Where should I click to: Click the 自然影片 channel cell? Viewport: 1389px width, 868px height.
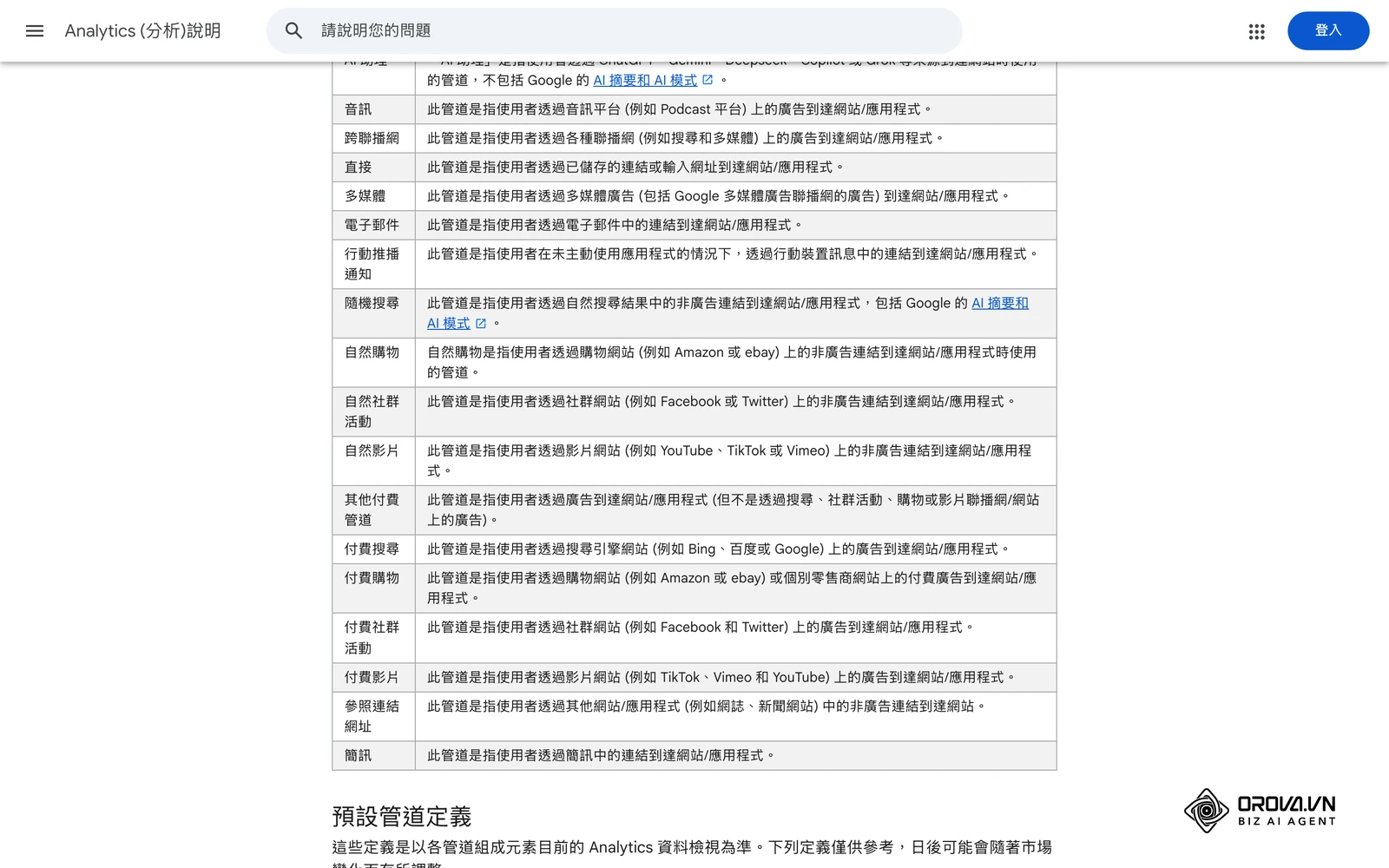[373, 461]
